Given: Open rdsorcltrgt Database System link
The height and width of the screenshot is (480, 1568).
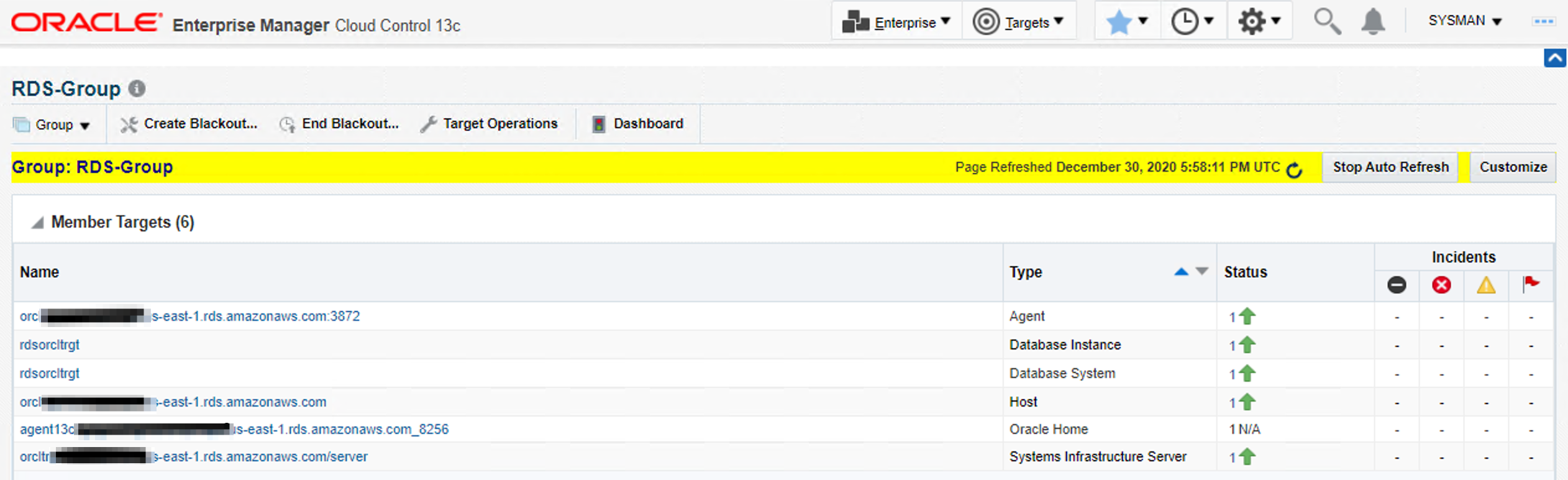Looking at the screenshot, I should [50, 374].
